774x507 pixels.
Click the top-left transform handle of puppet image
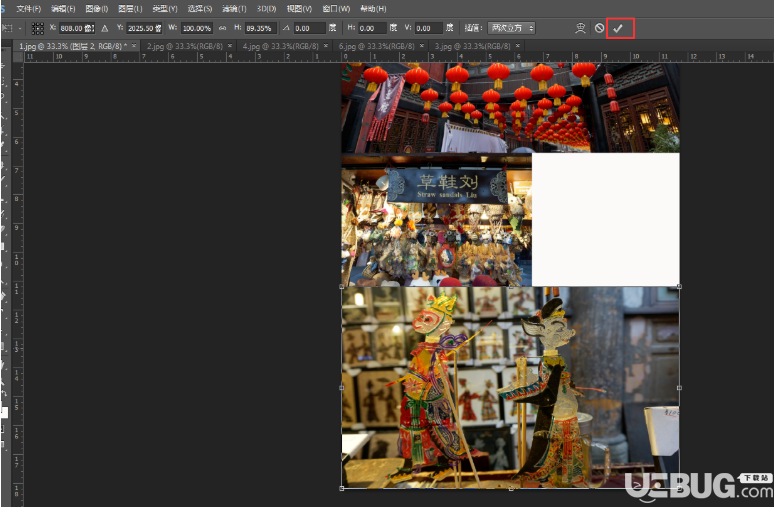click(342, 286)
